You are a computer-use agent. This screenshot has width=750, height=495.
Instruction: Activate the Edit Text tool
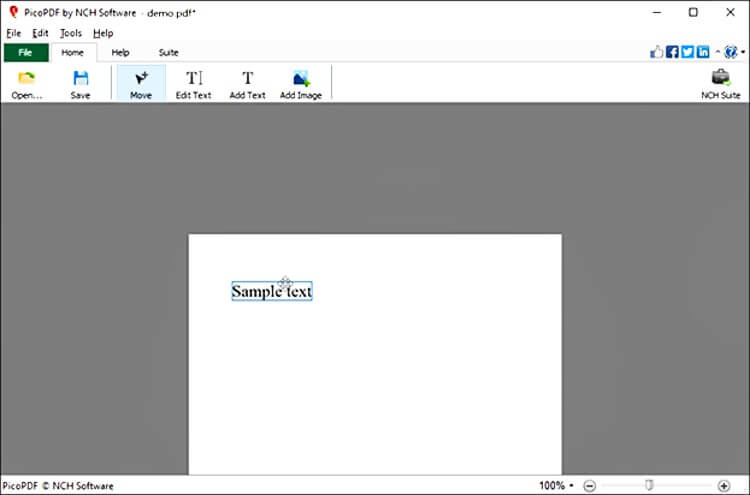pos(193,84)
